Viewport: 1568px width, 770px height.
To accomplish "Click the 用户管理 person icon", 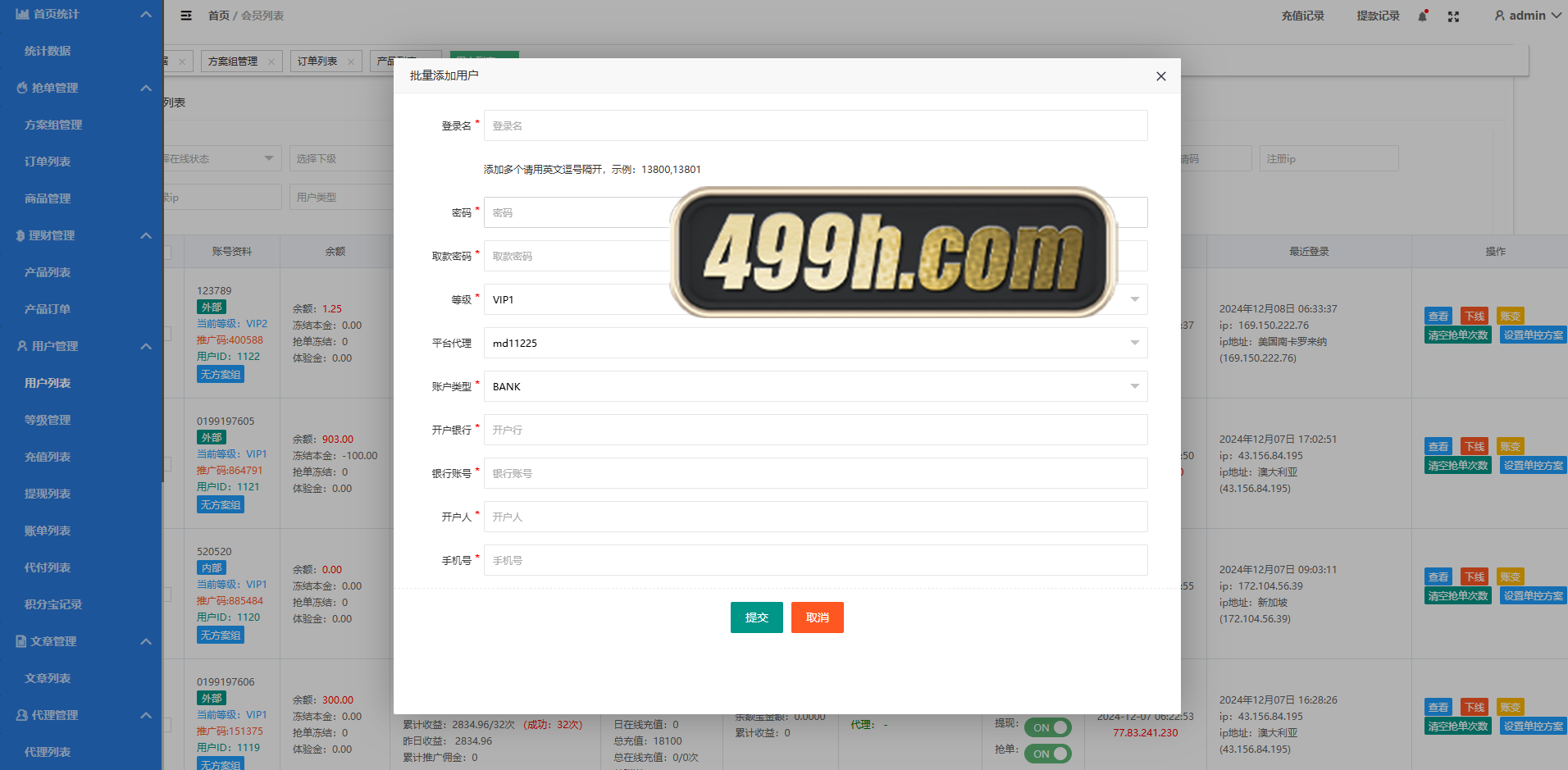I will click(x=22, y=346).
